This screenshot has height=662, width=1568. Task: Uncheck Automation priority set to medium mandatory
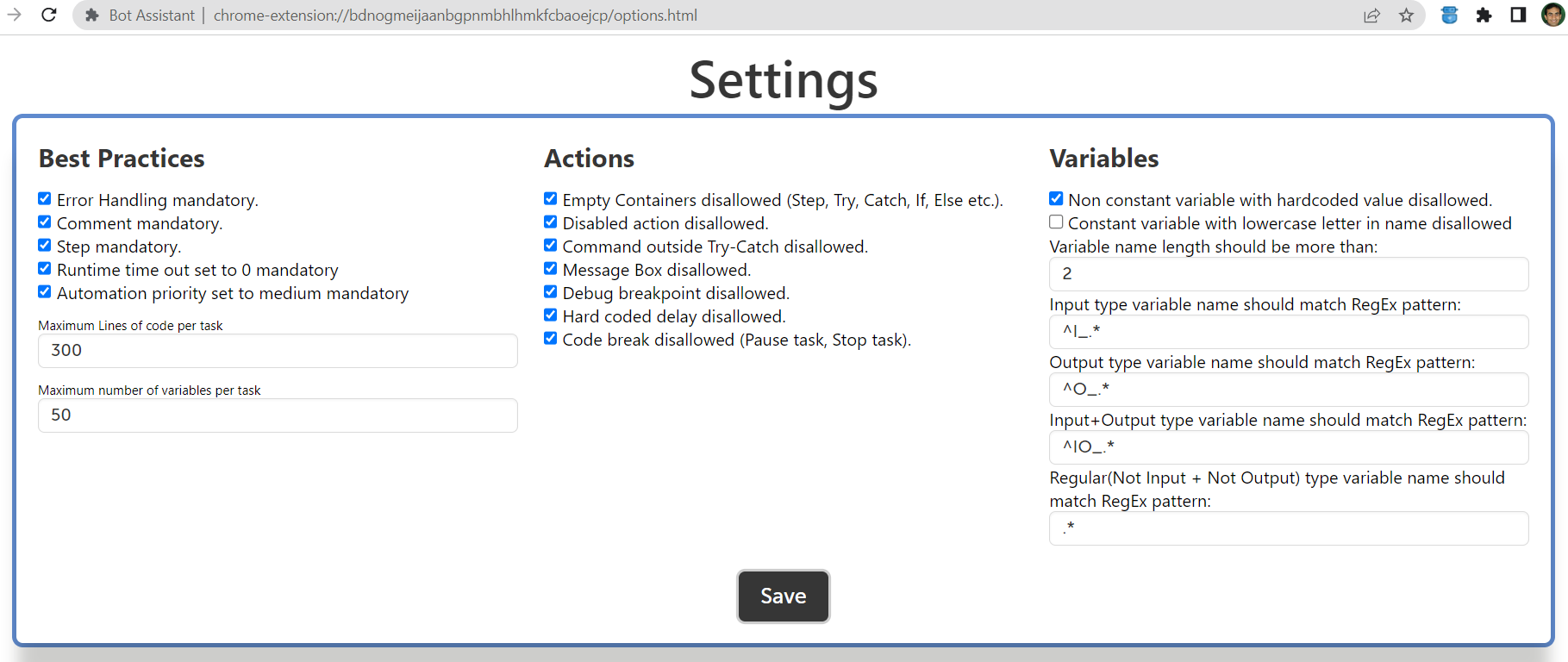pos(45,291)
